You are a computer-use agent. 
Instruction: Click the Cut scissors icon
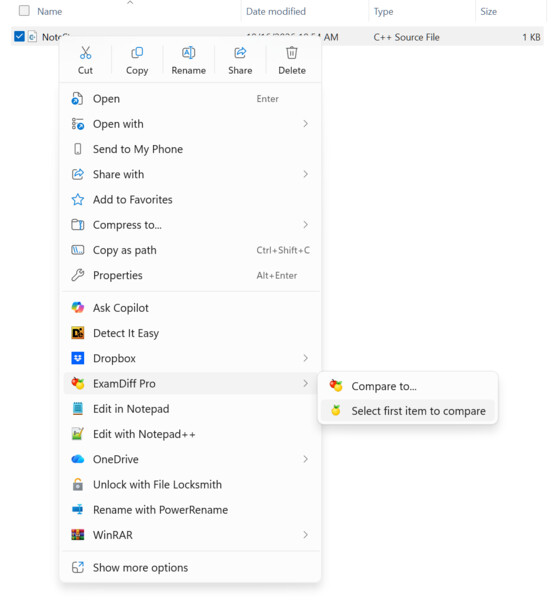coord(85,53)
